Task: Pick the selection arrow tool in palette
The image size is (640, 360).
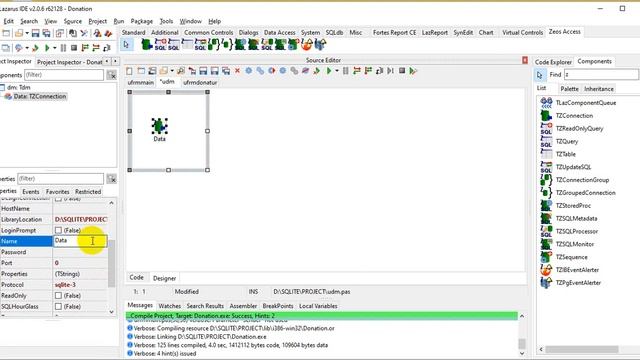Action: point(126,44)
